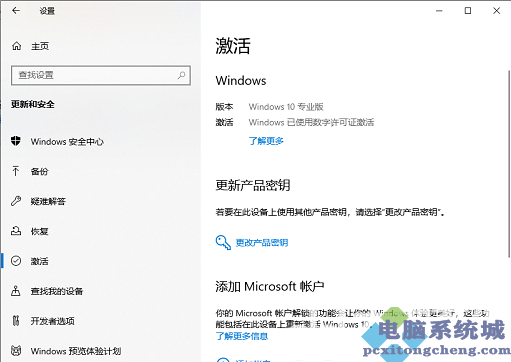Minimize the Settings window
Viewport: 511px width, 362px height.
439,11
